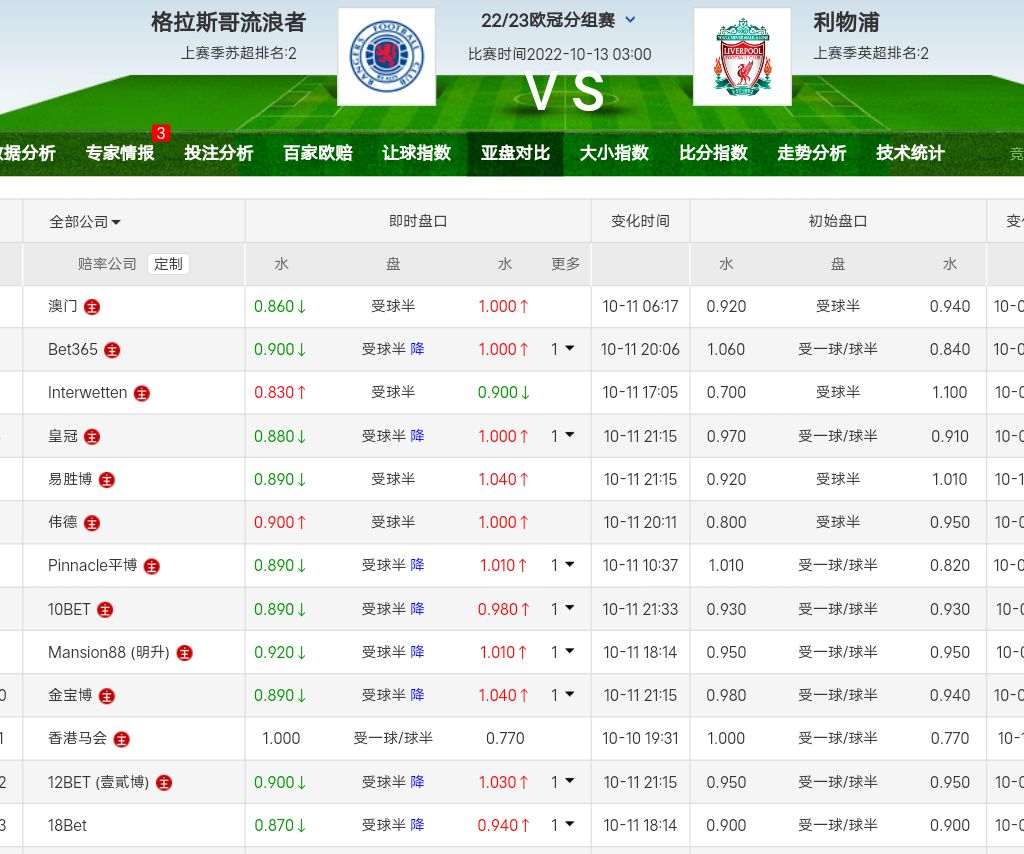Viewport: 1024px width, 854px height.
Task: Go to the 百家欧赔 tab
Action: [x=318, y=153]
